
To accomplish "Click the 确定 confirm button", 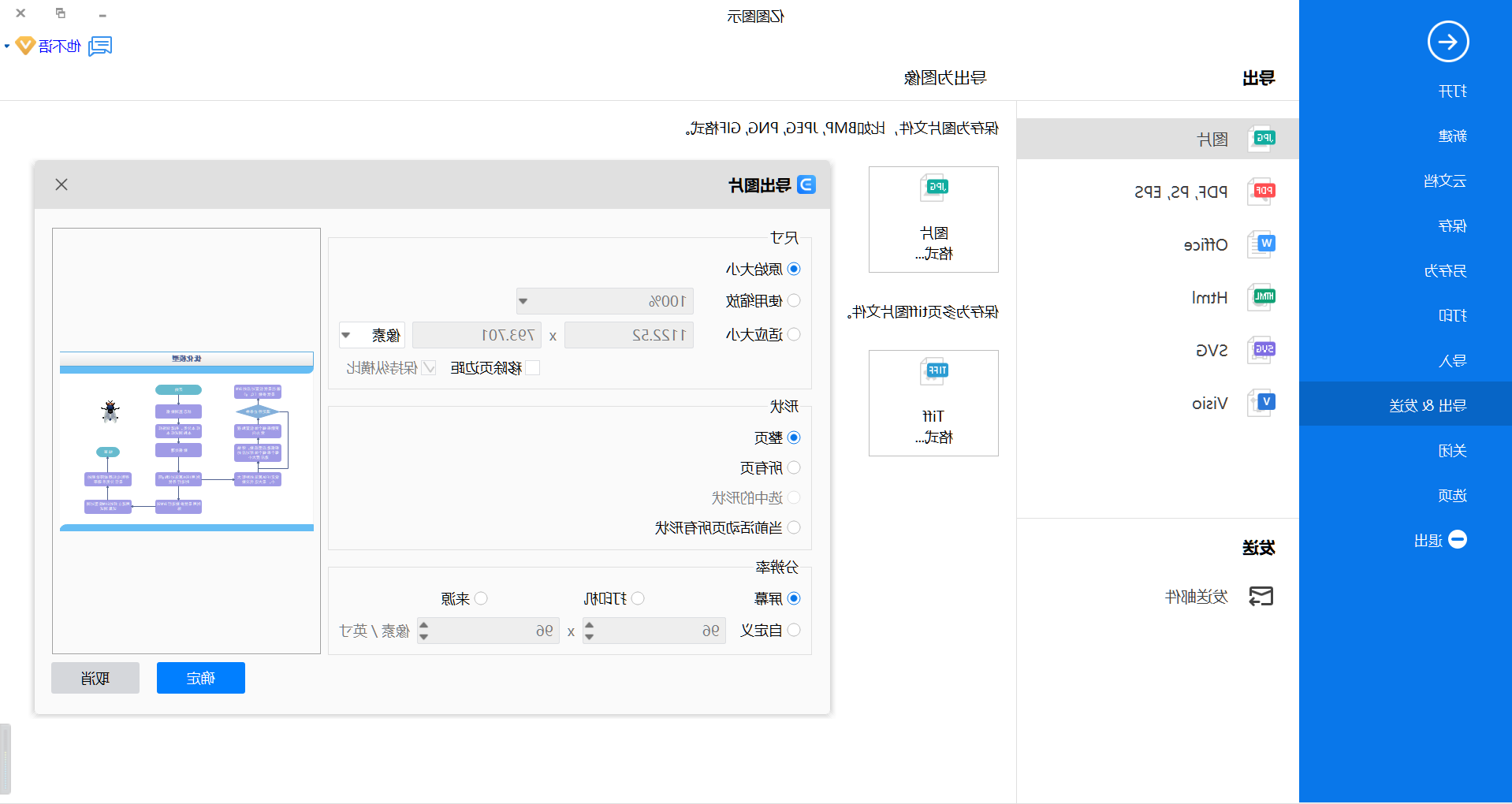I will pos(201,678).
